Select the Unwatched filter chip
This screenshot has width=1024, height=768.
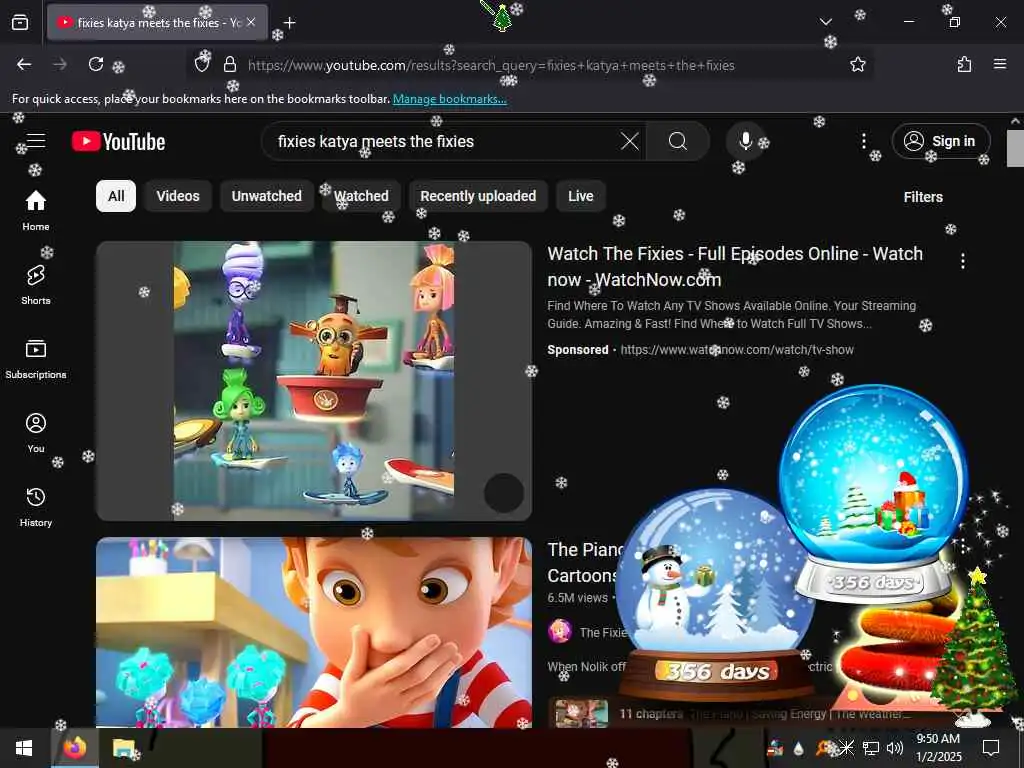click(x=266, y=196)
